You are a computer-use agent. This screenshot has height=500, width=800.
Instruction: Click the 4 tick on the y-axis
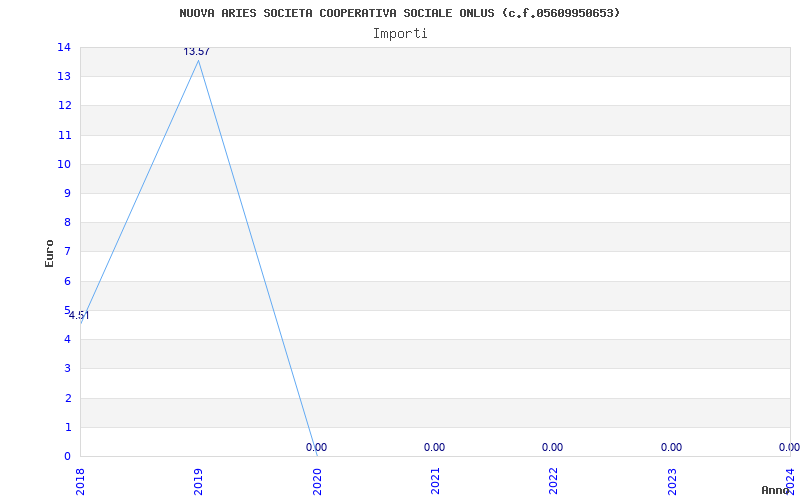(67, 339)
